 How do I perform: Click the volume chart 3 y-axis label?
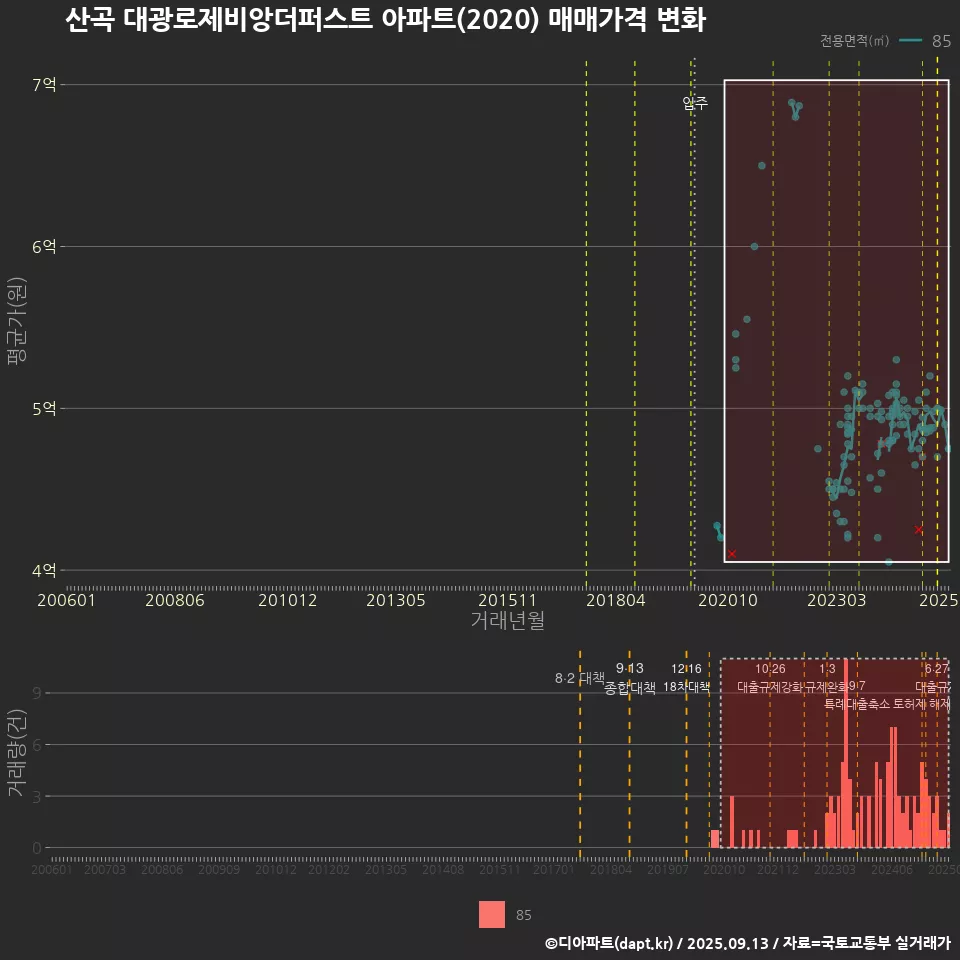point(37,797)
